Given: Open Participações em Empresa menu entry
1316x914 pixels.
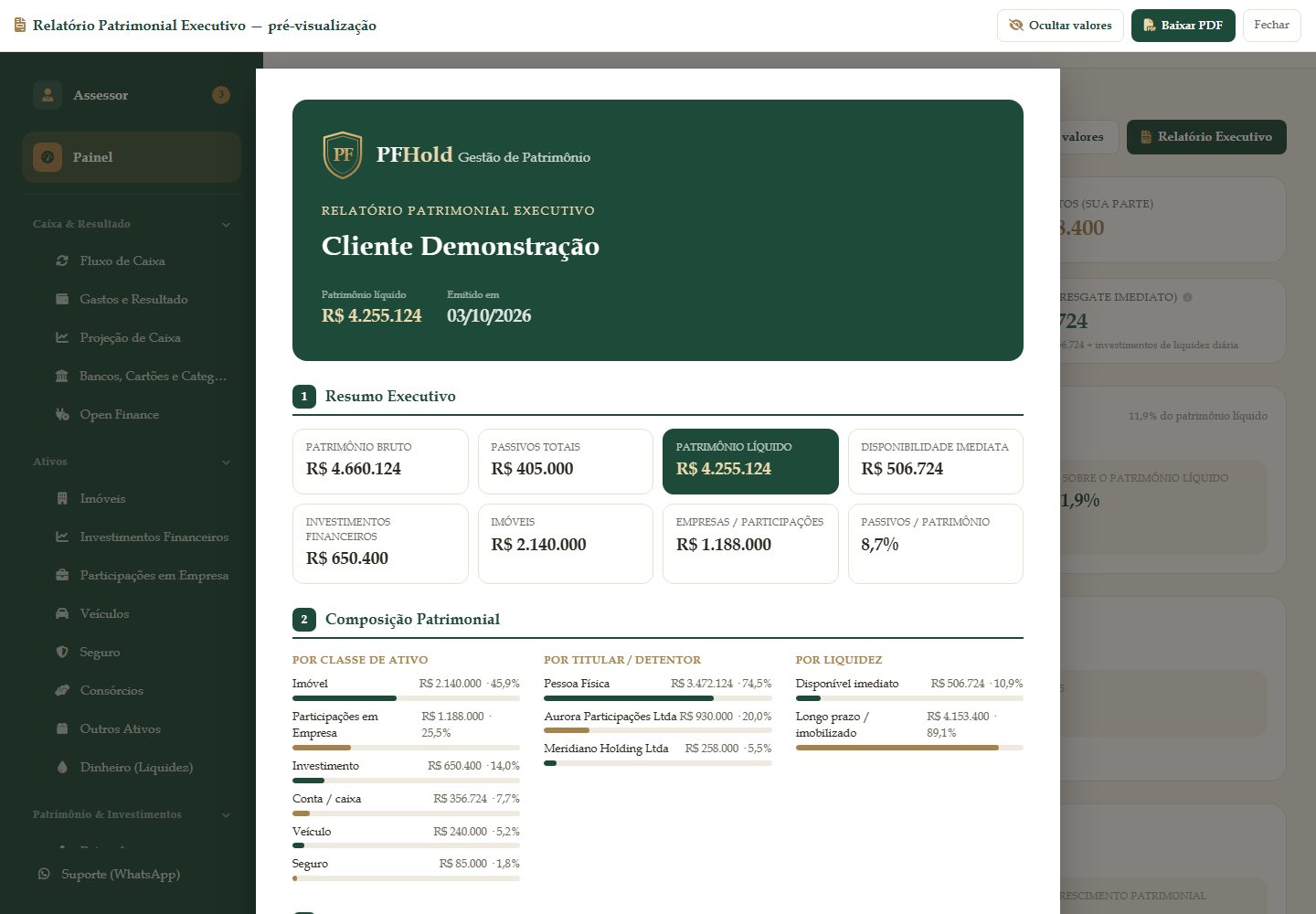Looking at the screenshot, I should click(x=141, y=575).
